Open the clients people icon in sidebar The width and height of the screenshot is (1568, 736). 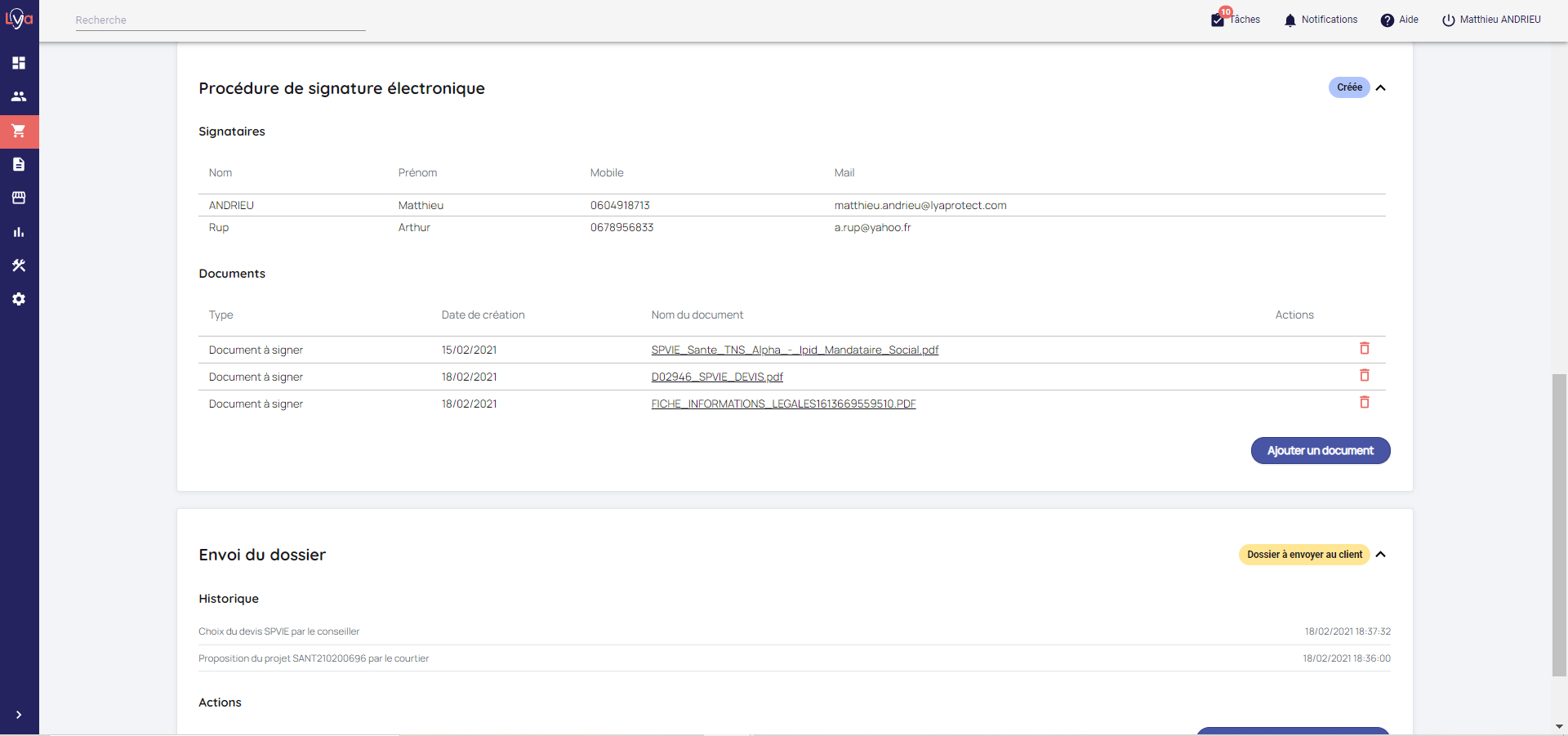pyautogui.click(x=19, y=96)
